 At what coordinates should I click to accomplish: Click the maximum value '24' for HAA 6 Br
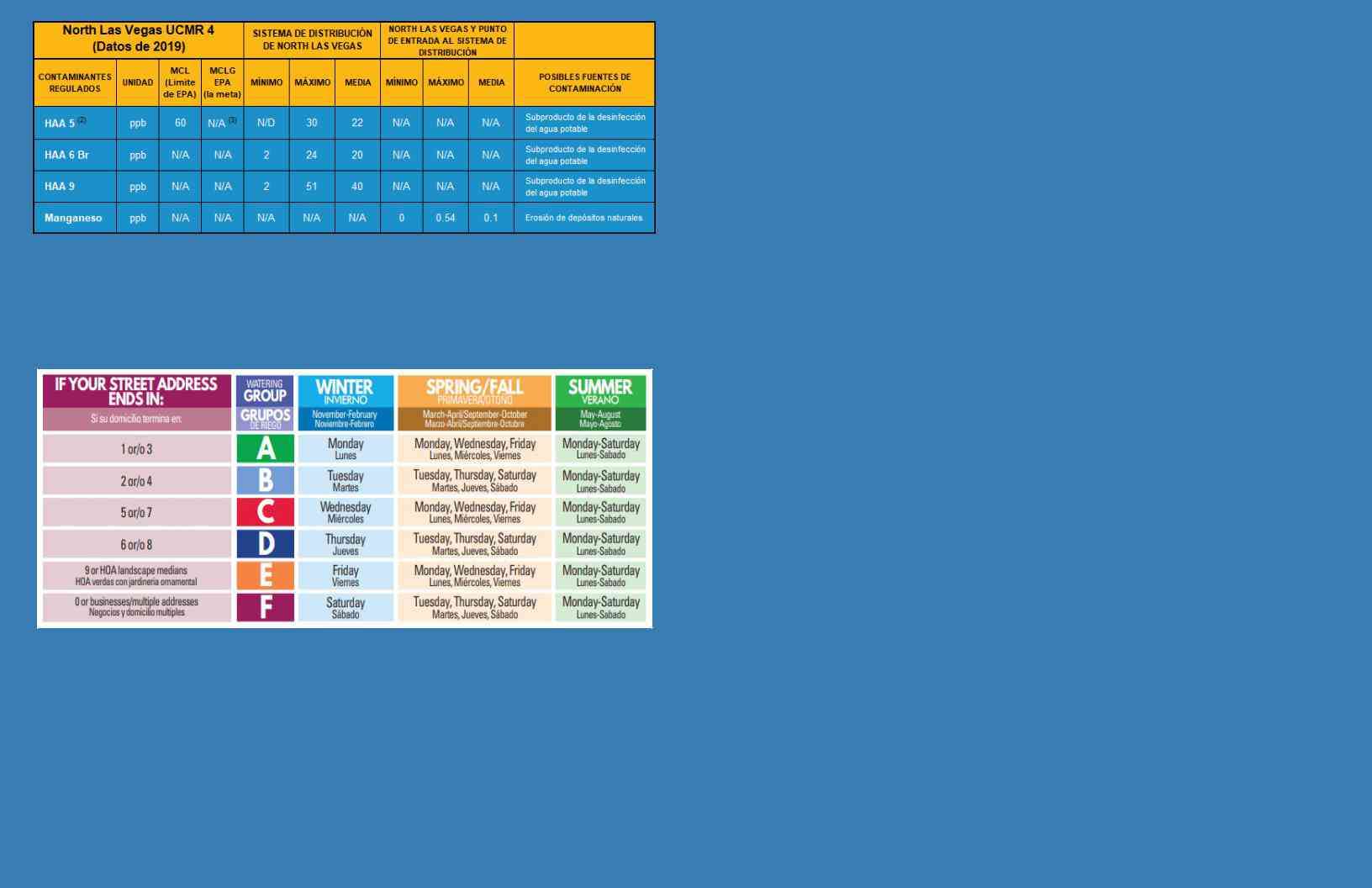[x=312, y=155]
